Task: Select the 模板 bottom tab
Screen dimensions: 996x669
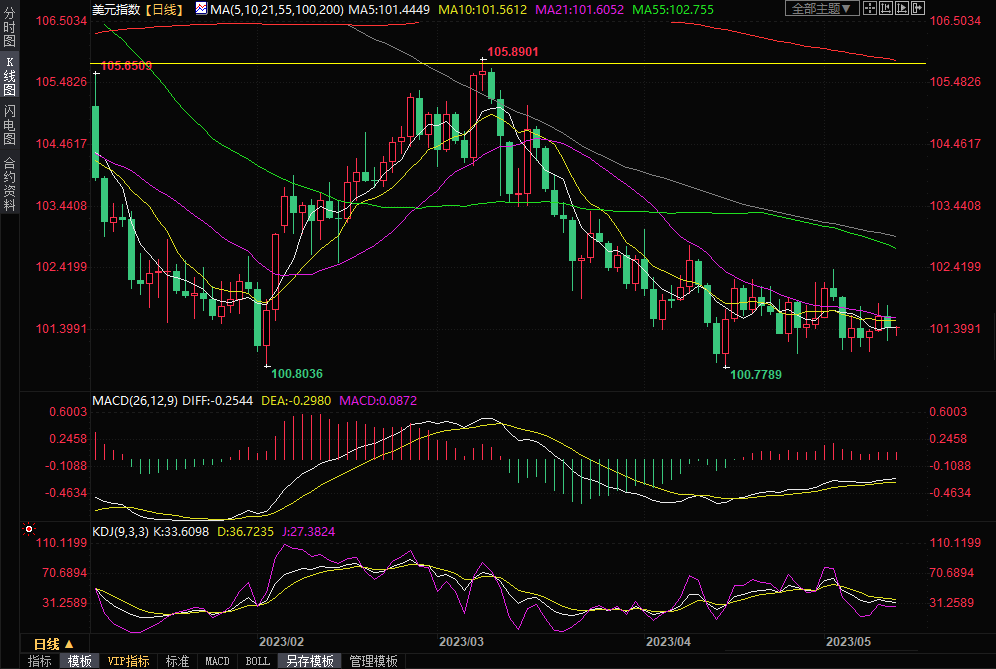Action: [79, 661]
